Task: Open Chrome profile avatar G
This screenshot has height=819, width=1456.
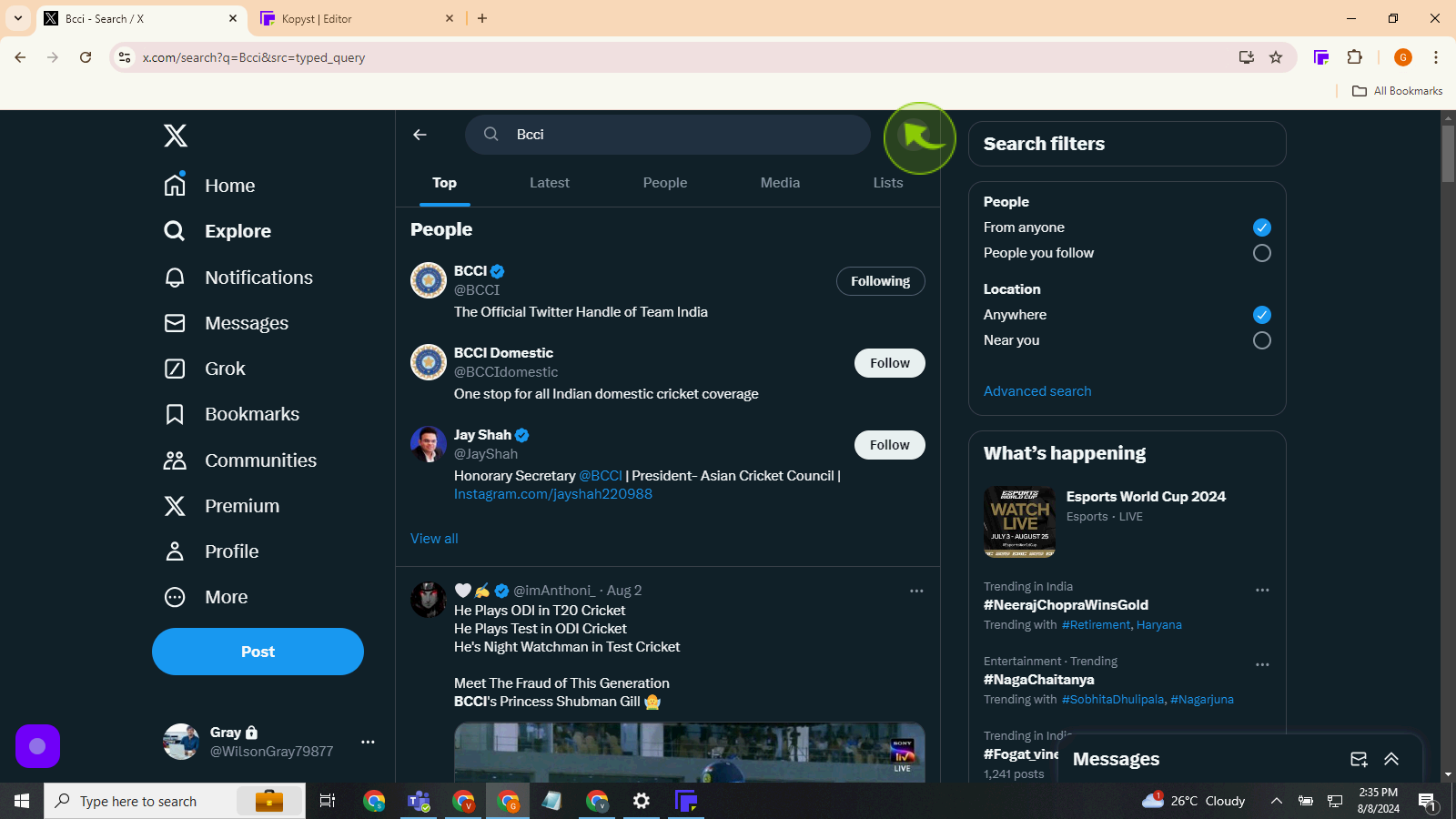Action: point(1403,57)
